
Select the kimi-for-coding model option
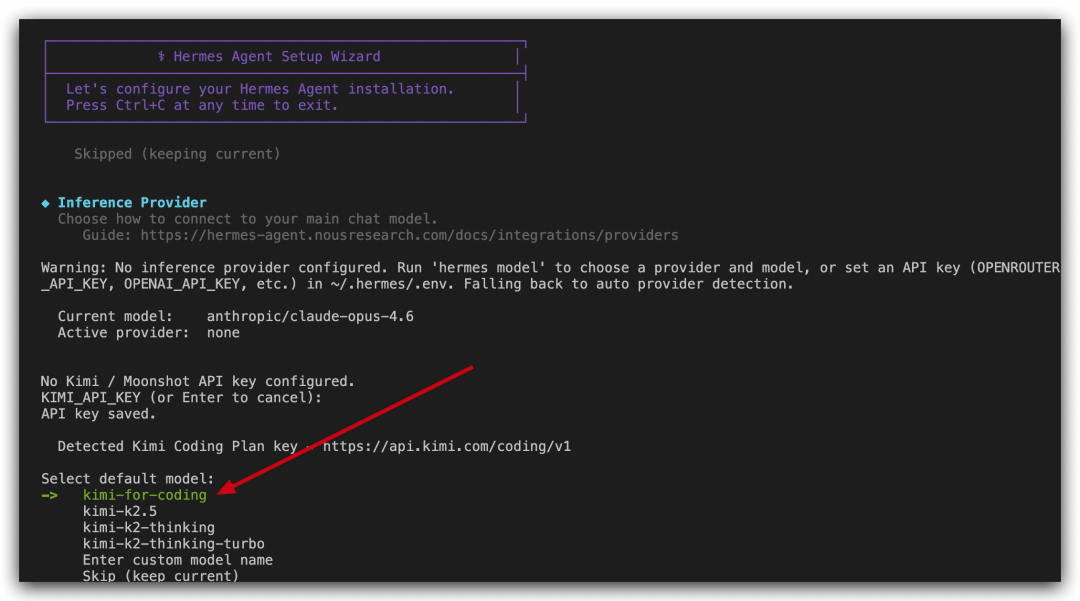(145, 495)
